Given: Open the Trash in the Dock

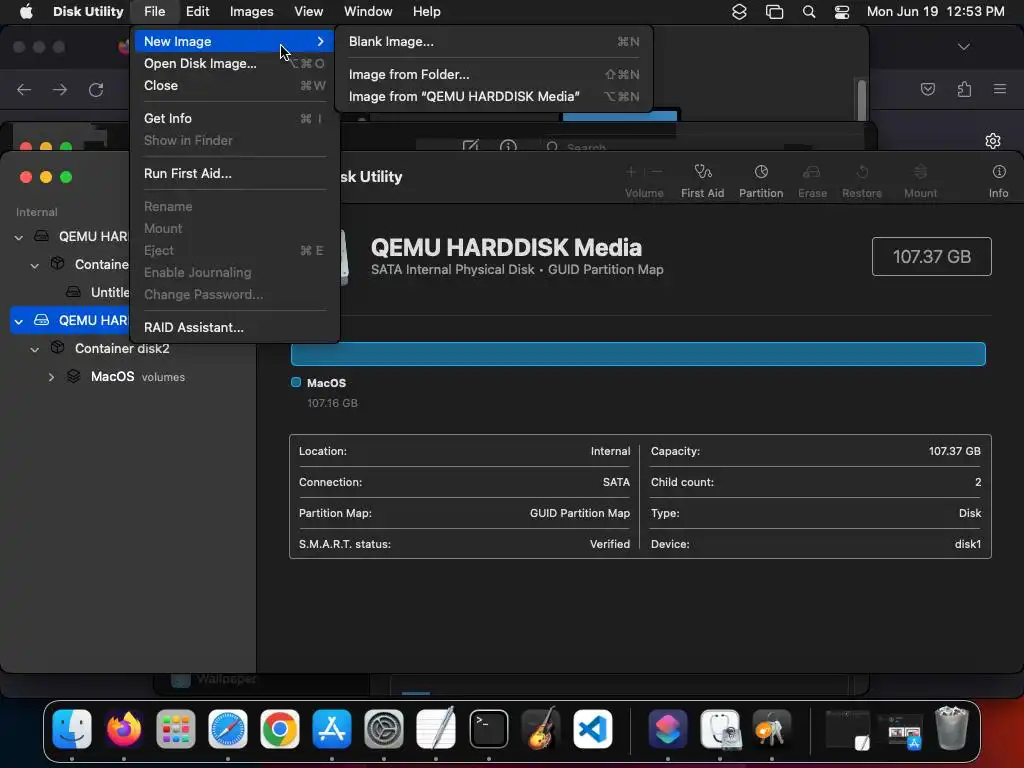Looking at the screenshot, I should coord(952,728).
